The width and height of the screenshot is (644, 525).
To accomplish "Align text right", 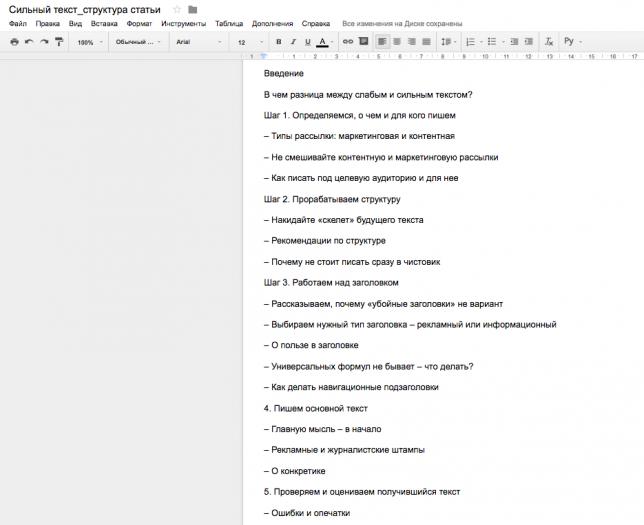I will (412, 41).
